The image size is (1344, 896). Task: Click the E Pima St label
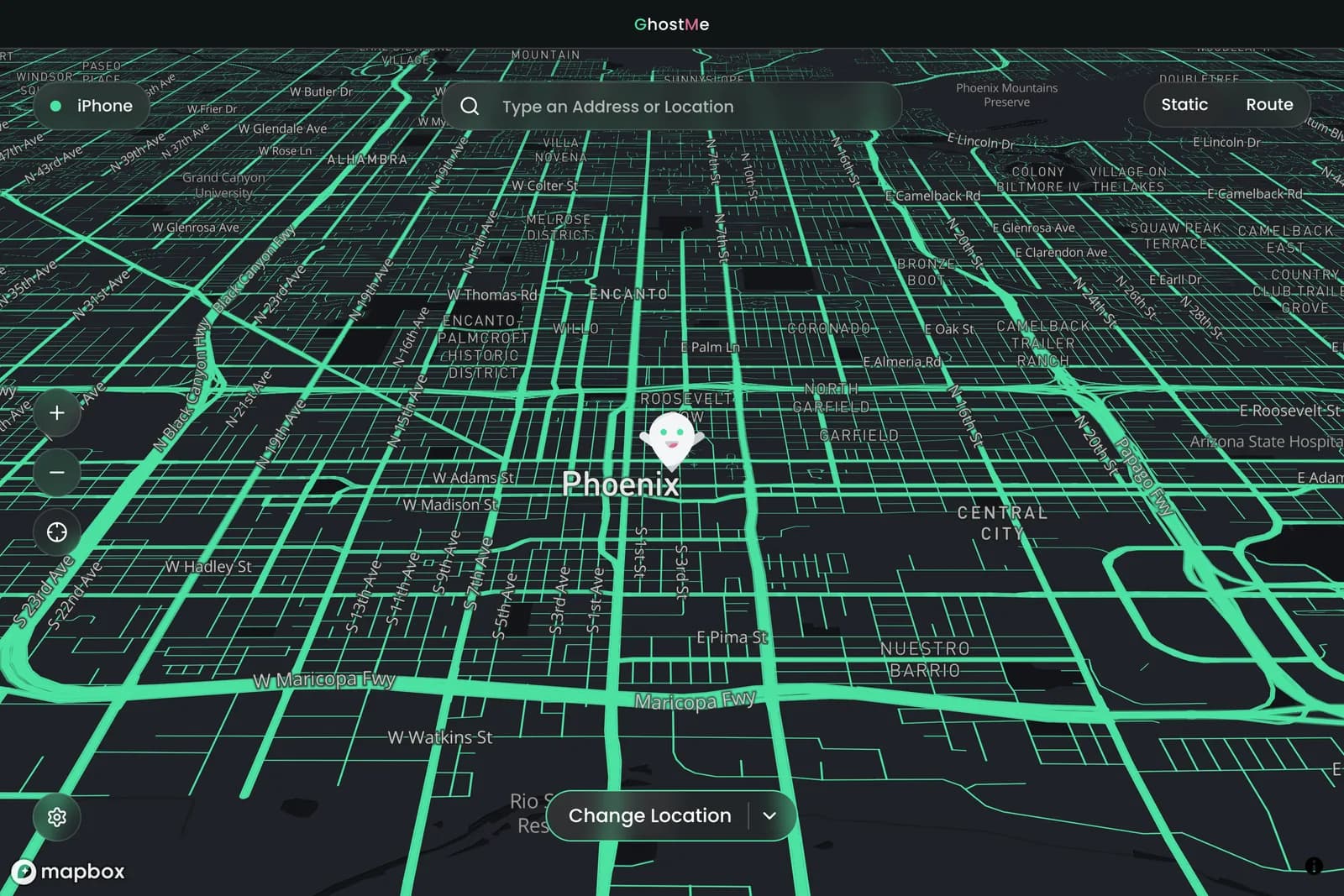732,637
